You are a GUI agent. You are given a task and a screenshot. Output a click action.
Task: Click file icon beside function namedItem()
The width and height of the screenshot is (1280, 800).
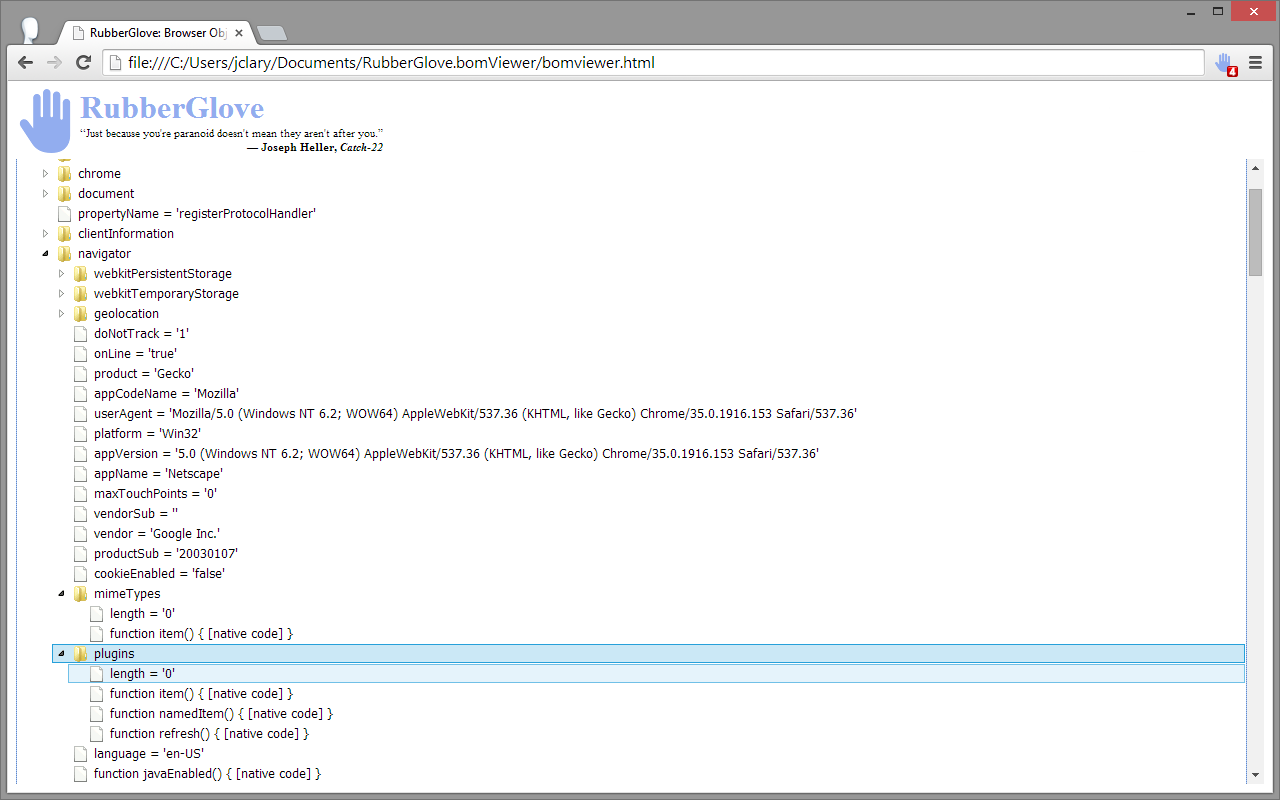97,714
